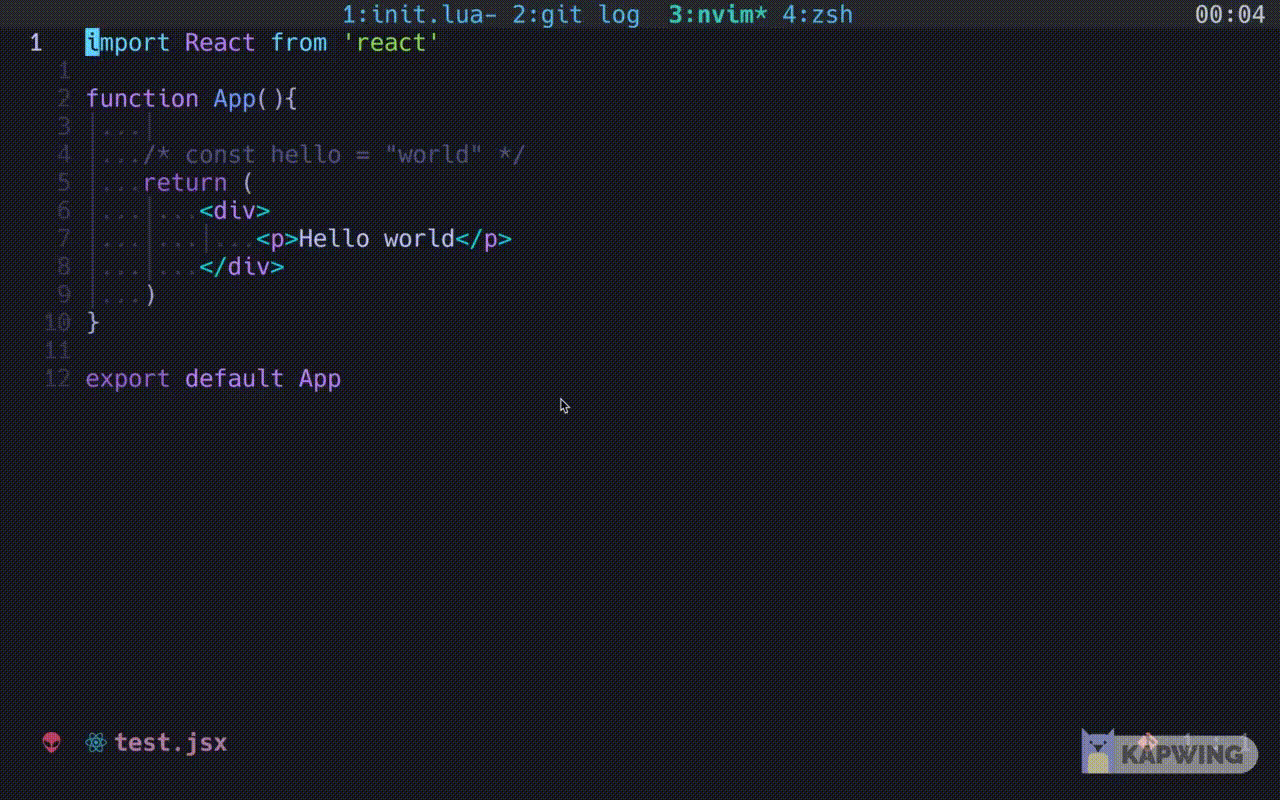The image size is (1280, 800).
Task: Place cursor on 'React' in the import line
Action: [220, 43]
